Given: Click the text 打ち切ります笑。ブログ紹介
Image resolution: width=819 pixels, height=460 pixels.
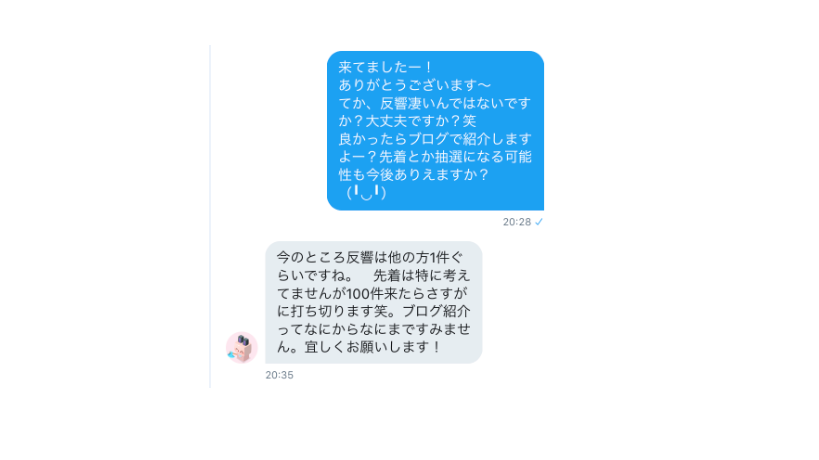Looking at the screenshot, I should (380, 311).
